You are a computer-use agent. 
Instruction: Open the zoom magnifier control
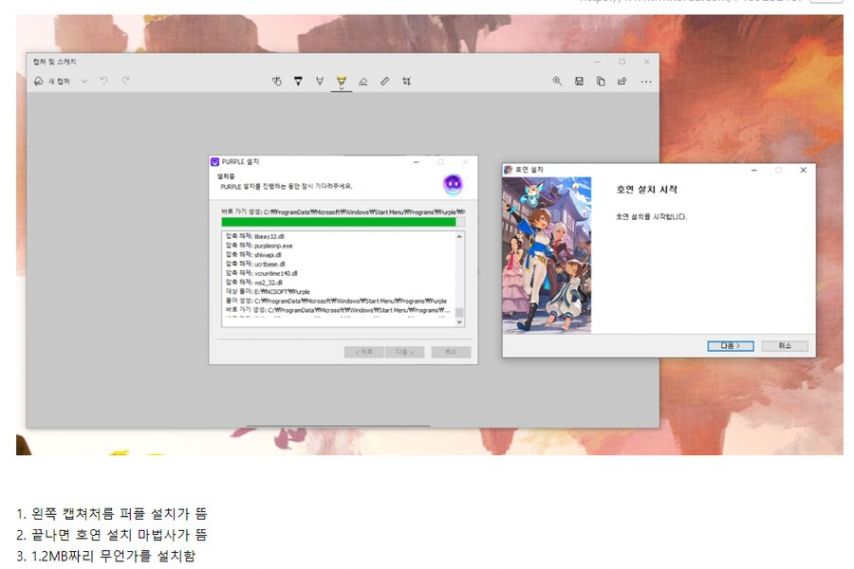click(557, 81)
